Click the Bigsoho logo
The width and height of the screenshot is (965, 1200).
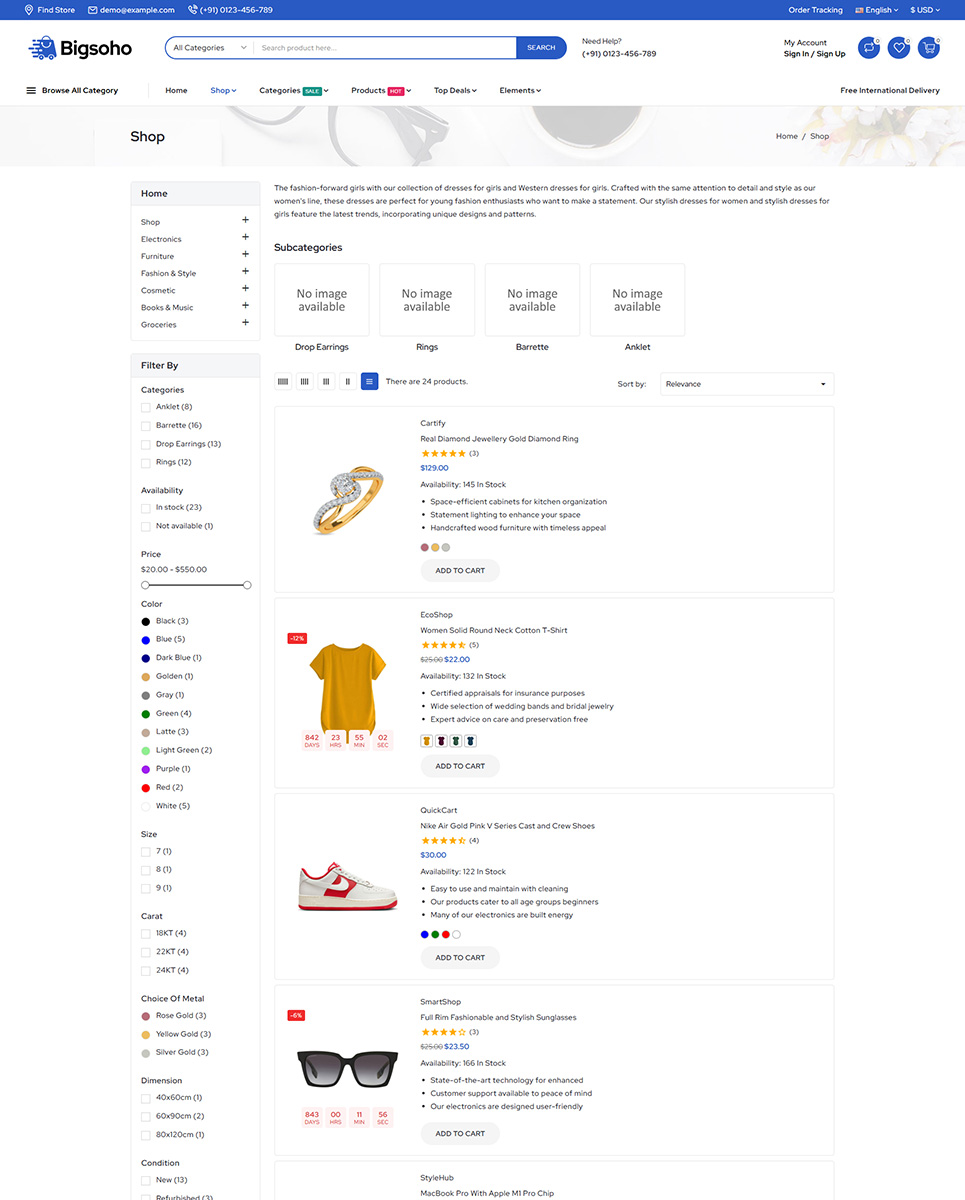(80, 47)
